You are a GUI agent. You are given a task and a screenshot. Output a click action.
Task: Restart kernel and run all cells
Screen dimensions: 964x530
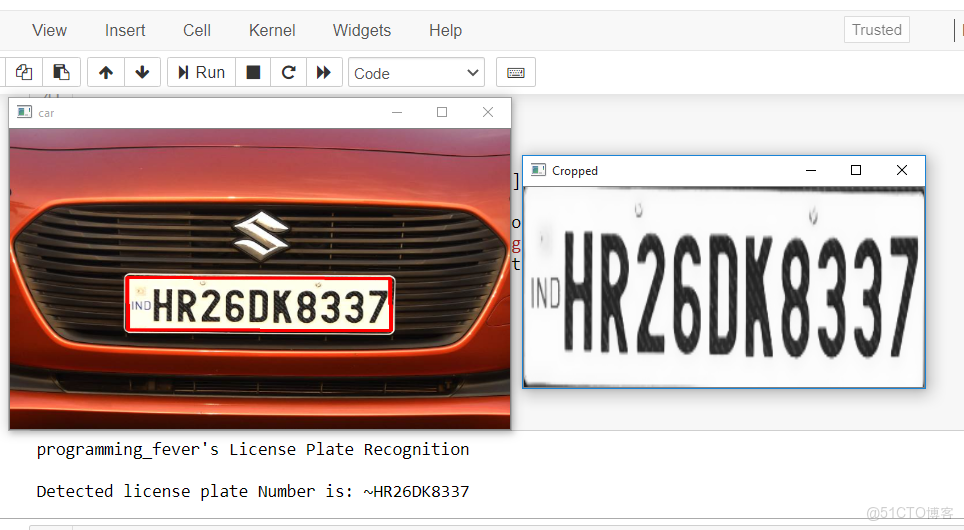(324, 73)
